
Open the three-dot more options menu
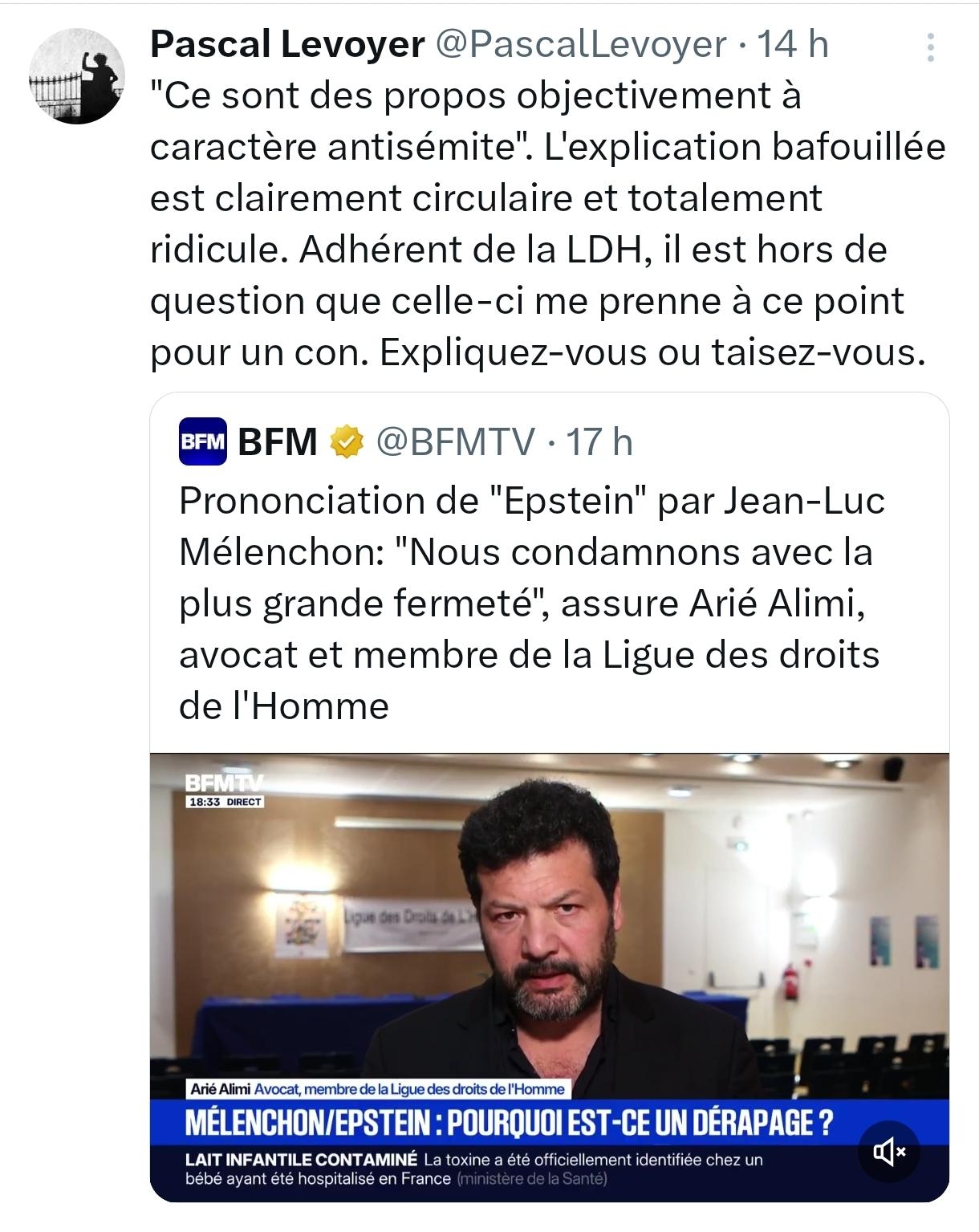coord(930,47)
